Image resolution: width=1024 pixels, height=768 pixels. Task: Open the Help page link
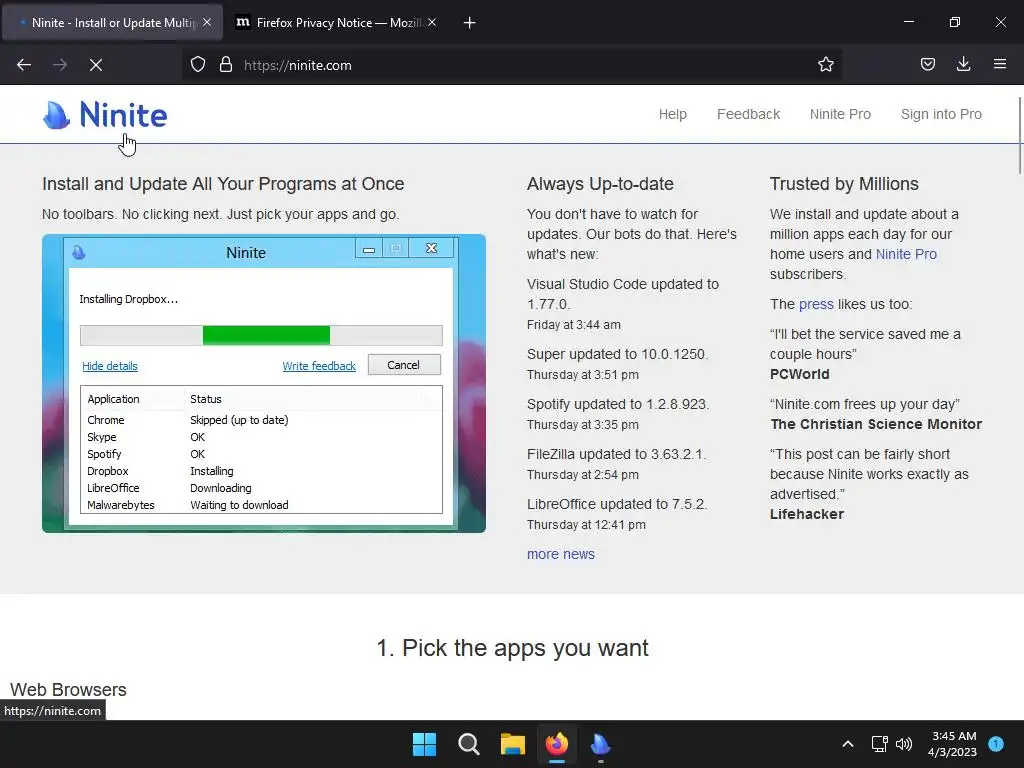673,114
